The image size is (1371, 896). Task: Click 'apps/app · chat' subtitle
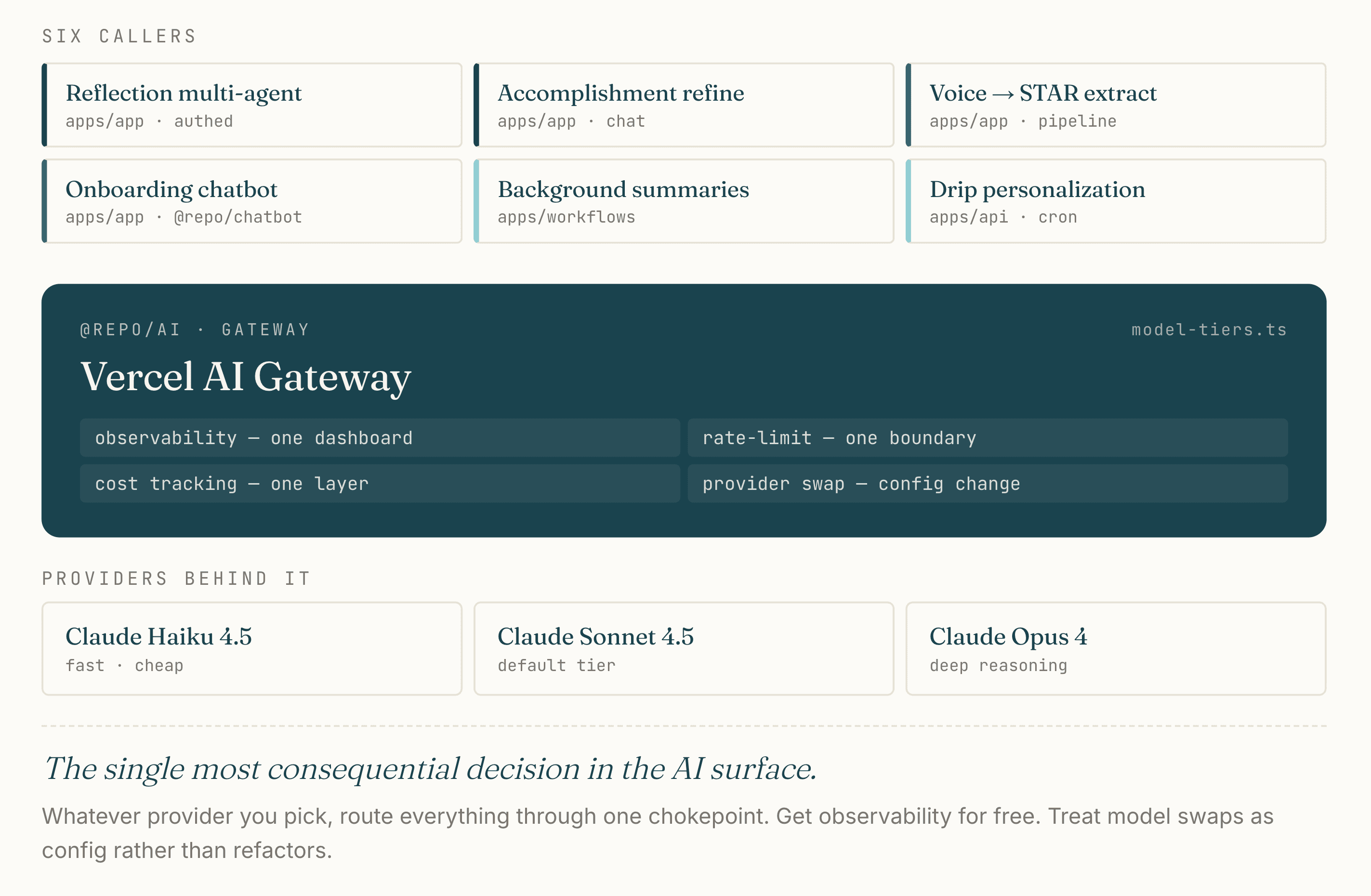571,121
